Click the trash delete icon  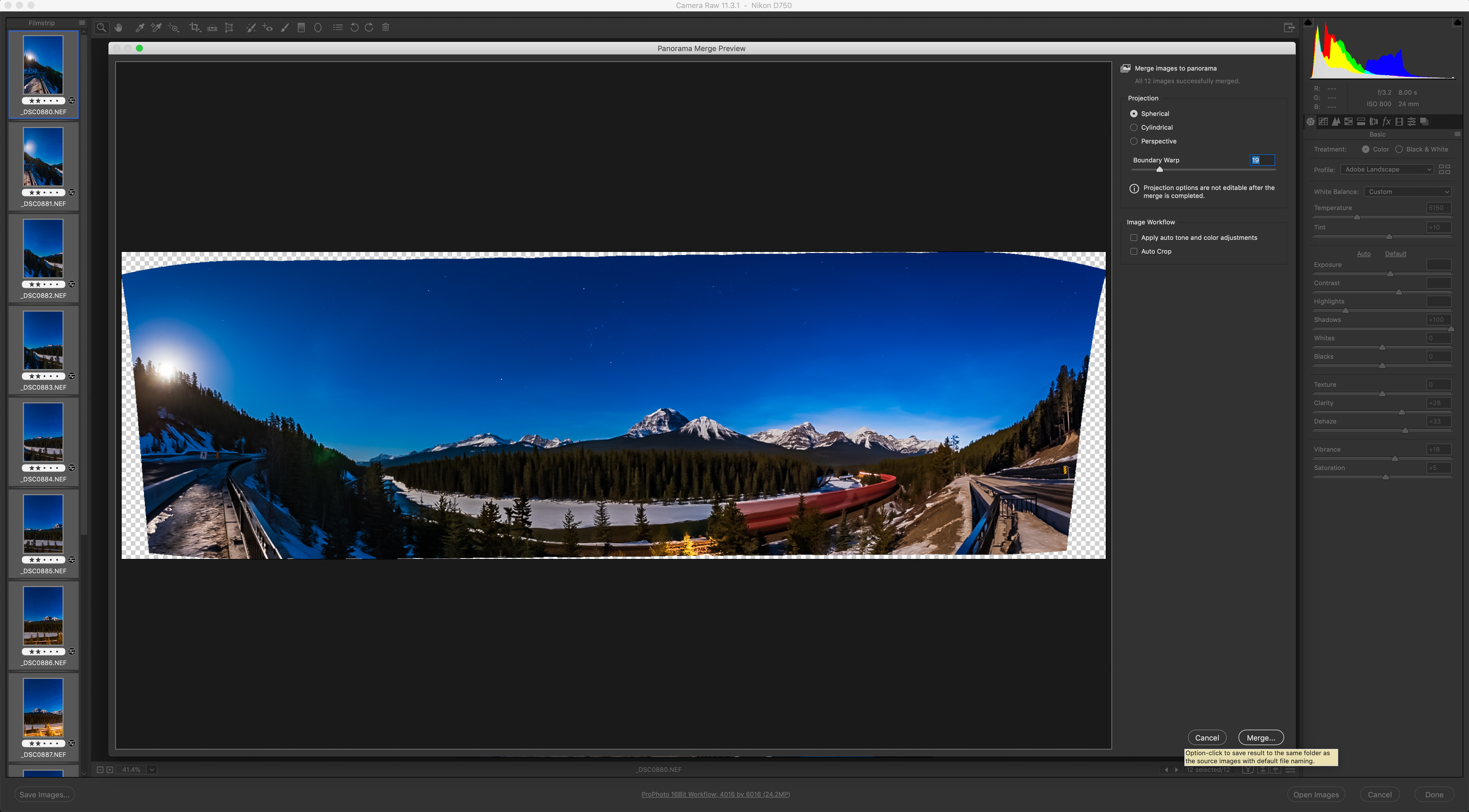click(x=386, y=27)
